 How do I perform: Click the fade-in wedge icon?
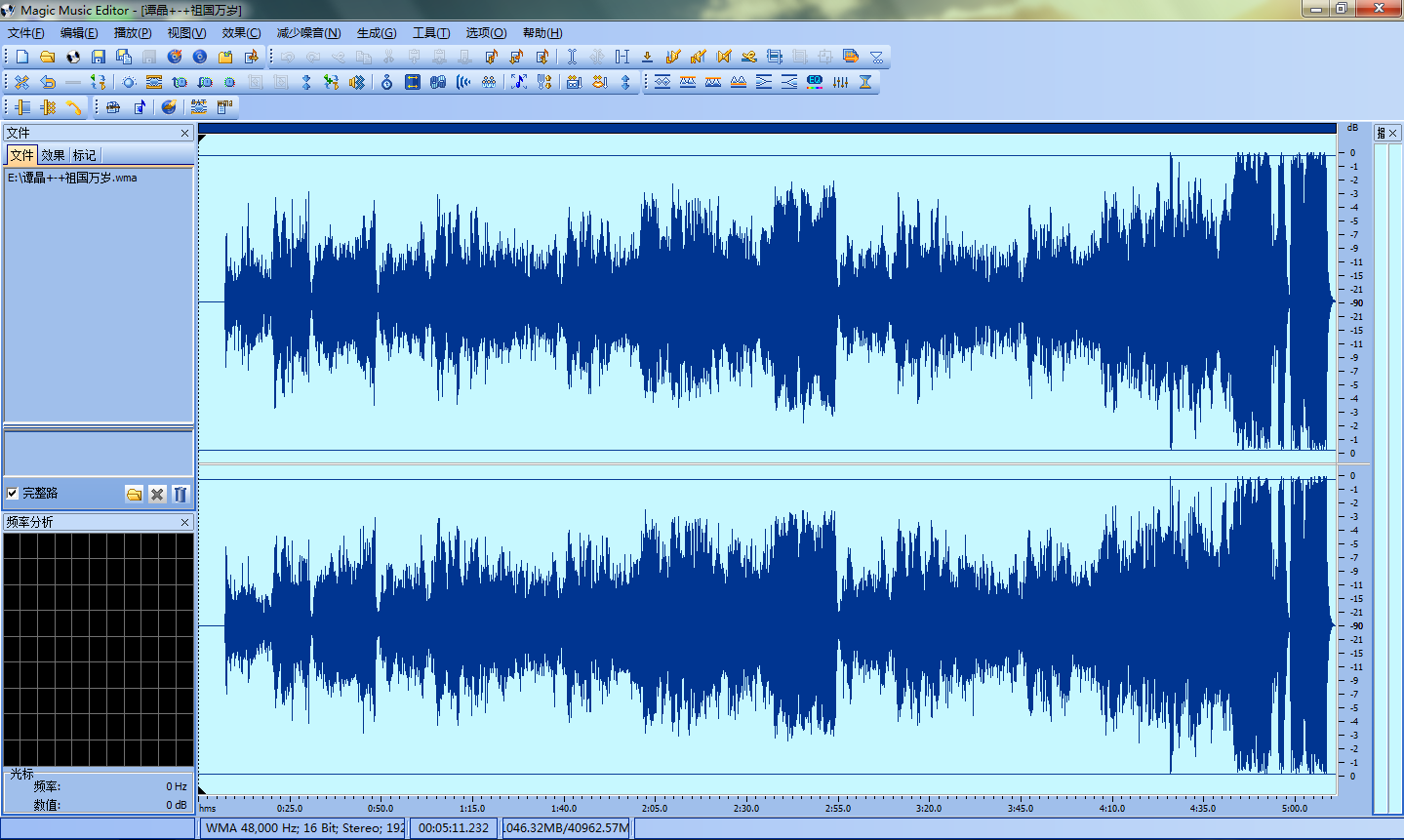(x=789, y=82)
